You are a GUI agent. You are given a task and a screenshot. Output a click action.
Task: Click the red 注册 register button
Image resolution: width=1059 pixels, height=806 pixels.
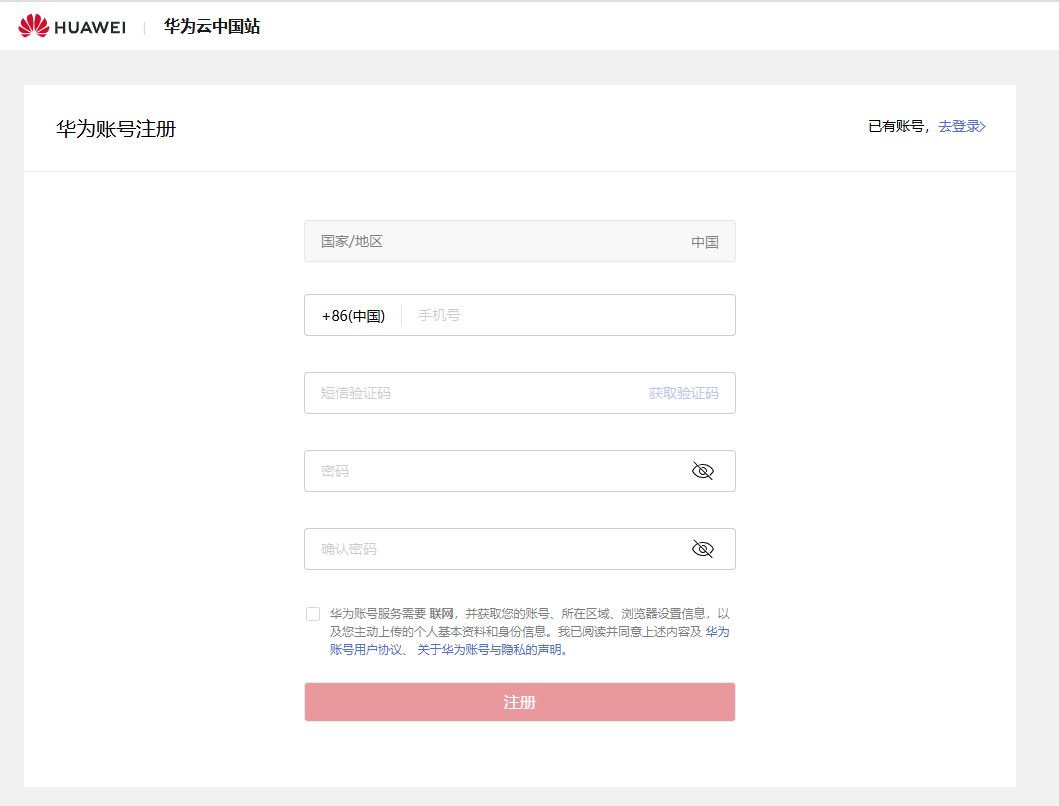pos(519,702)
